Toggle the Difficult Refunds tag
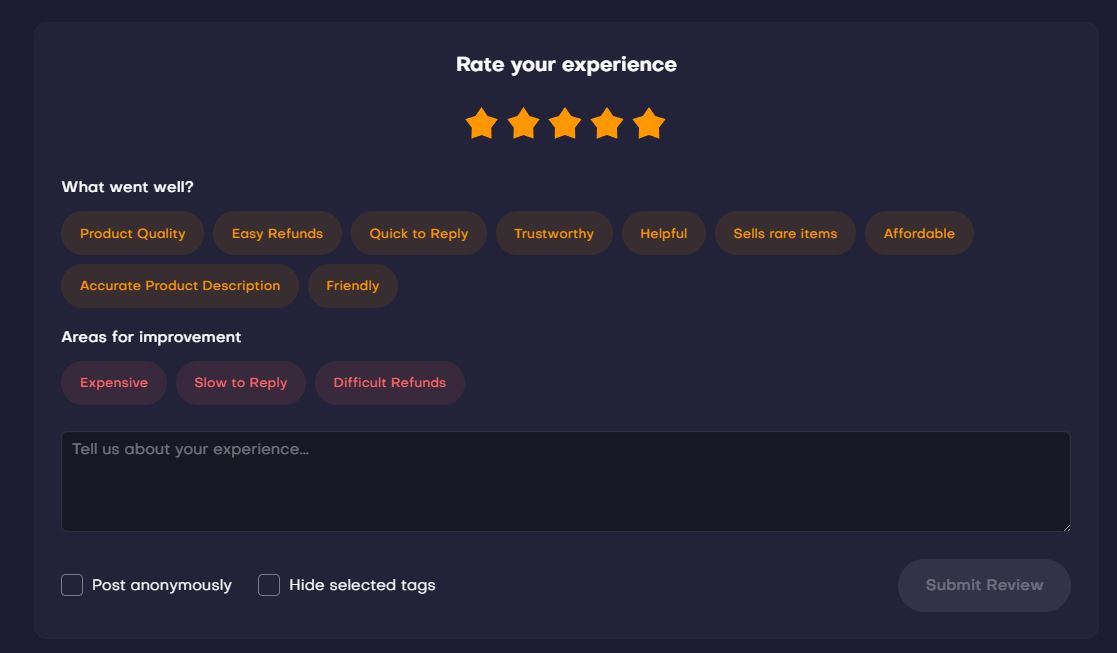1117x653 pixels. (x=389, y=382)
